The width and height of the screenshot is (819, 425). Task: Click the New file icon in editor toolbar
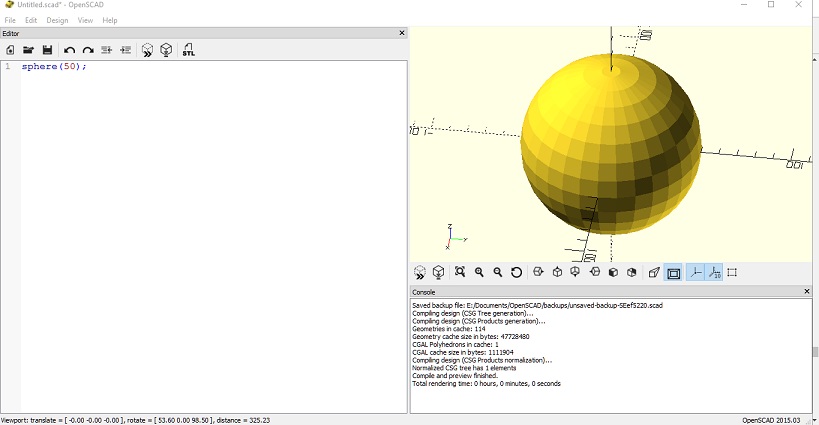coord(10,50)
